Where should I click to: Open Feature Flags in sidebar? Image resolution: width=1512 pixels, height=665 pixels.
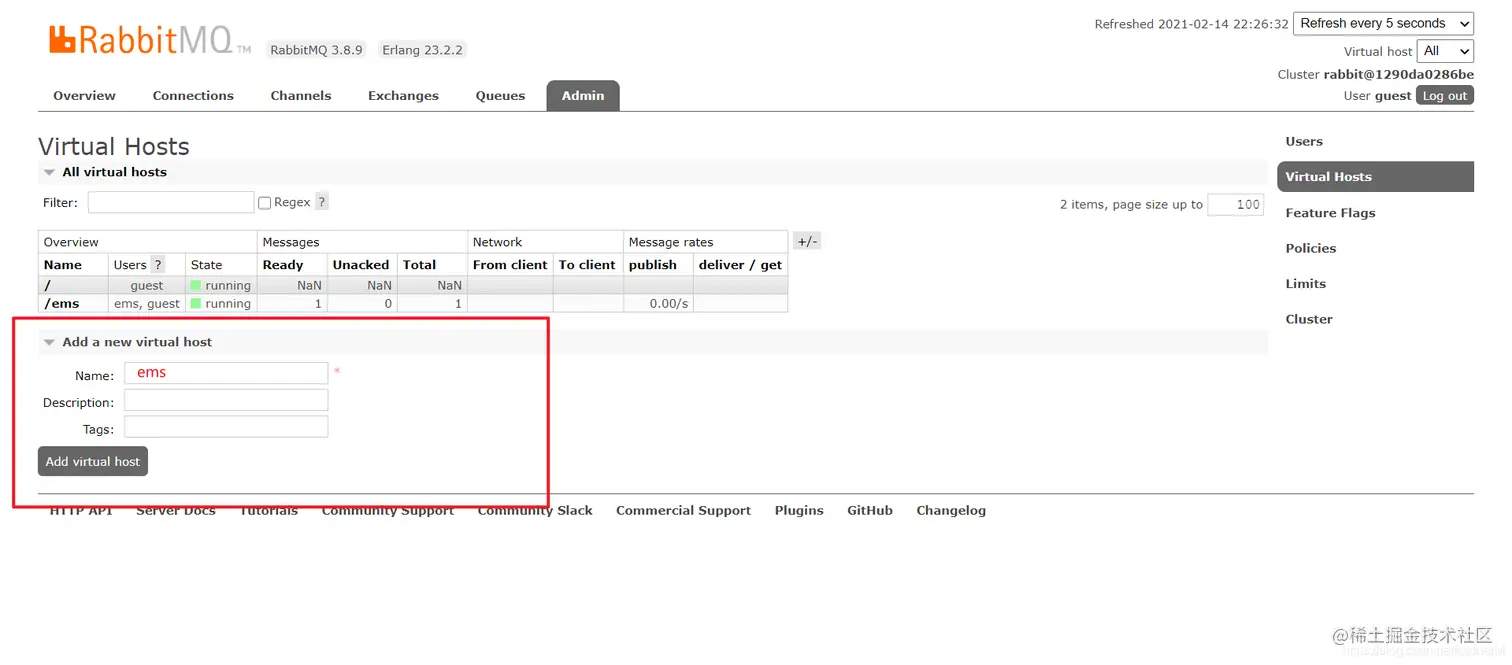pyautogui.click(x=1330, y=213)
